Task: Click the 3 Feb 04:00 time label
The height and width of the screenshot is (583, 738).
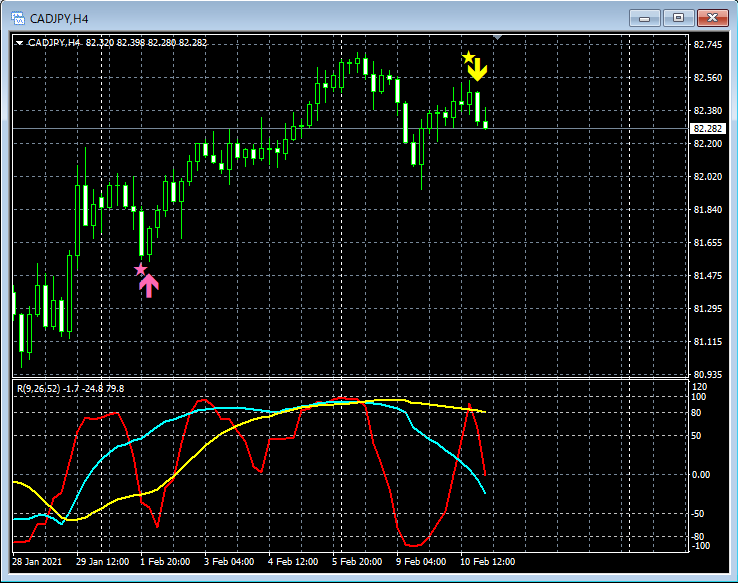Action: (x=229, y=562)
